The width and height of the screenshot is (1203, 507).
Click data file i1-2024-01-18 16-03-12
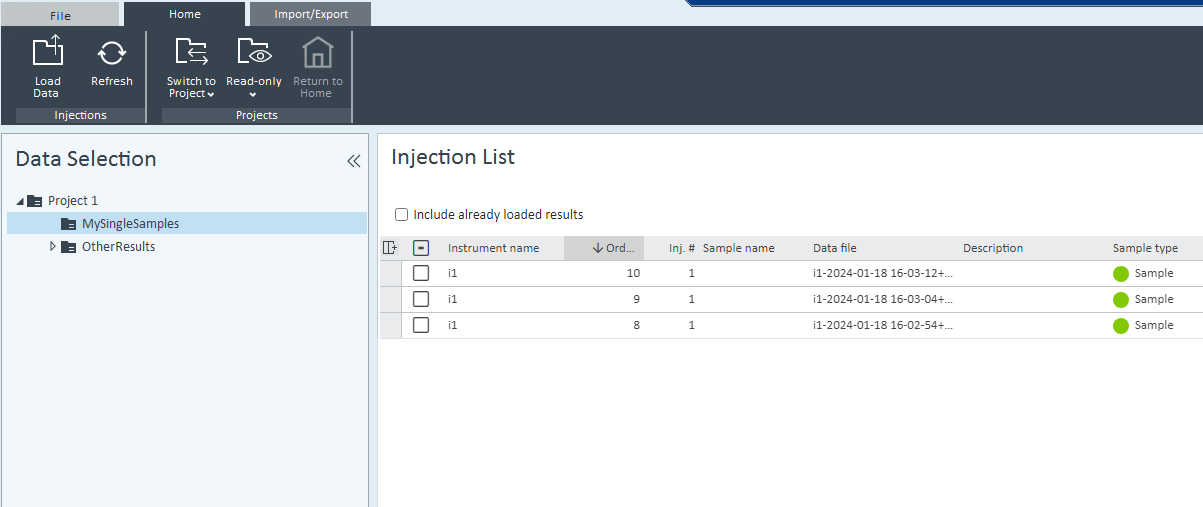pos(883,273)
